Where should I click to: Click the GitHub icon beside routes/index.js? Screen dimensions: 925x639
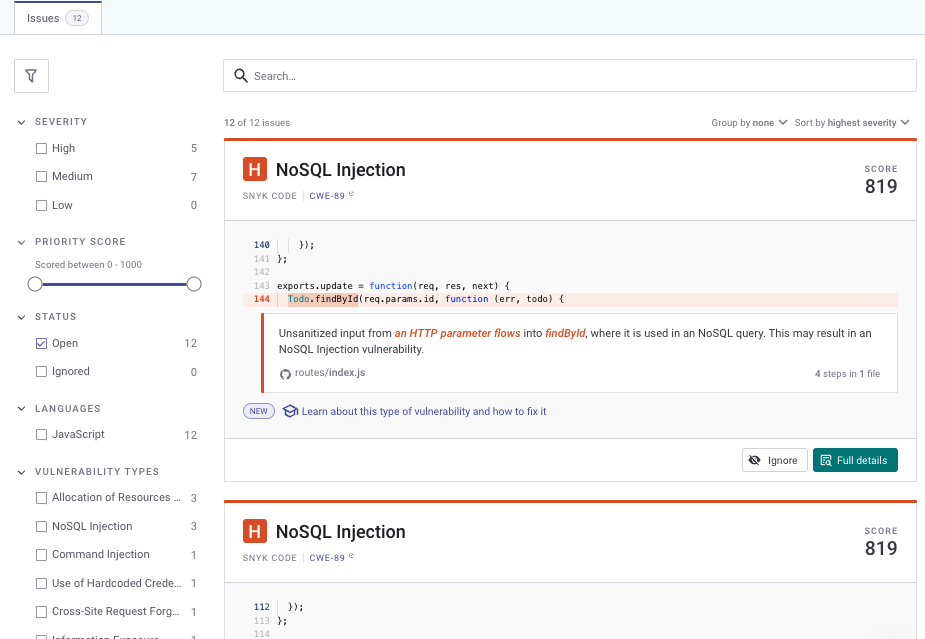pos(285,373)
